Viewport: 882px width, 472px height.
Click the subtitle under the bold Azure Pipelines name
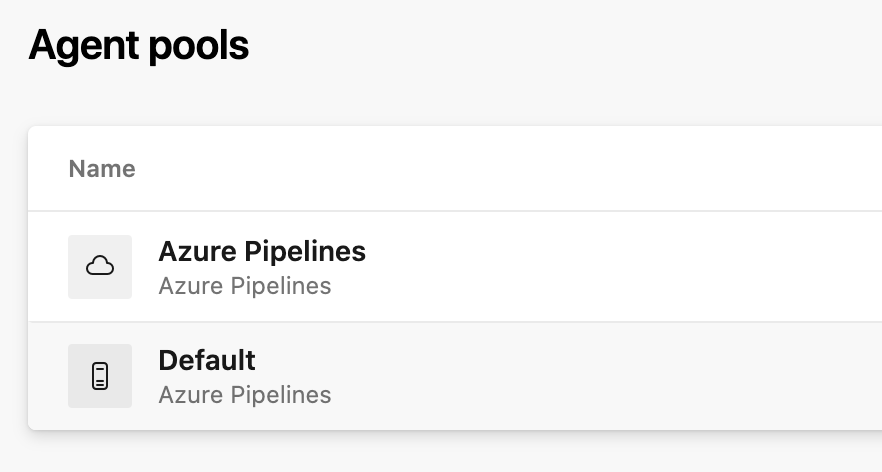[245, 286]
